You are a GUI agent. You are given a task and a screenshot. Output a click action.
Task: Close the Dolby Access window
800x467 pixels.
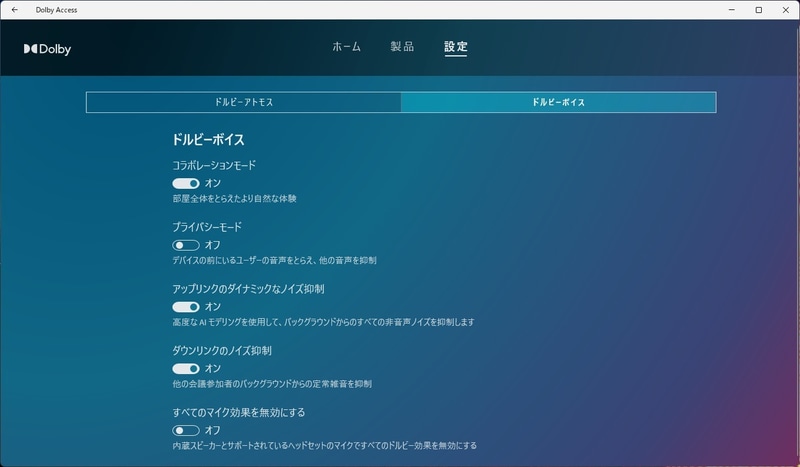tap(786, 10)
